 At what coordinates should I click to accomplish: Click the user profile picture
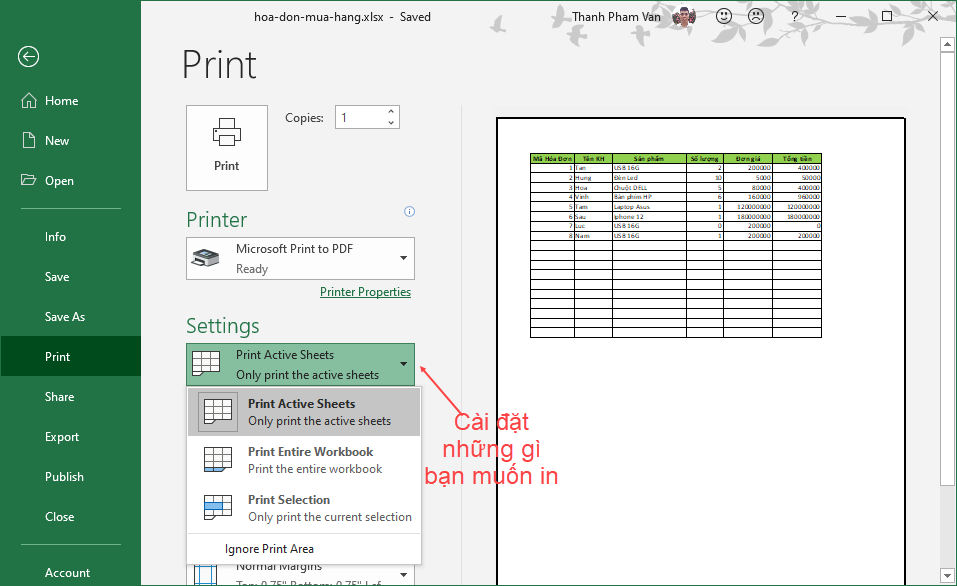684,16
